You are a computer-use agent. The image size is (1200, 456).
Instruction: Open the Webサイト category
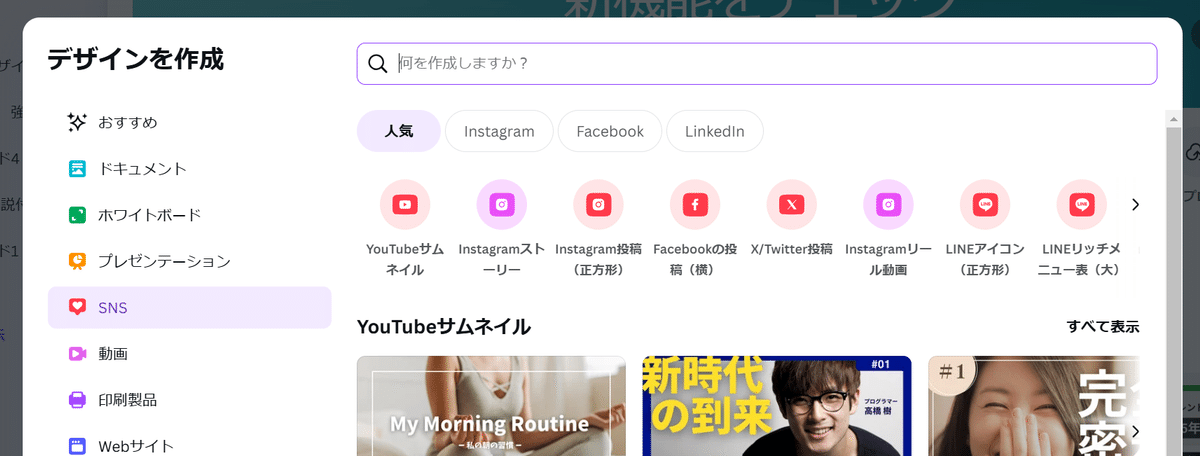coord(189,446)
